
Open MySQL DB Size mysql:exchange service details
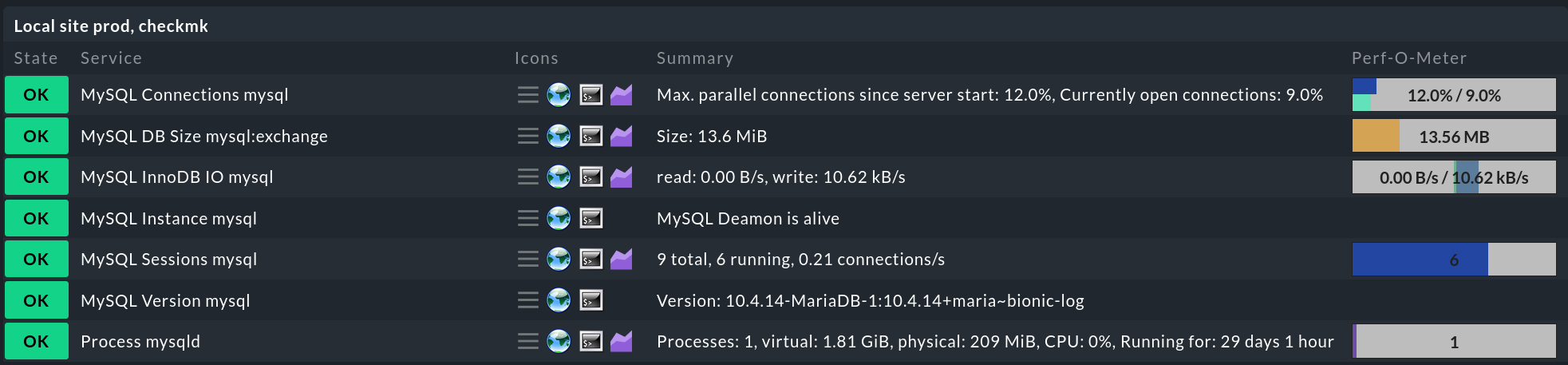204,137
